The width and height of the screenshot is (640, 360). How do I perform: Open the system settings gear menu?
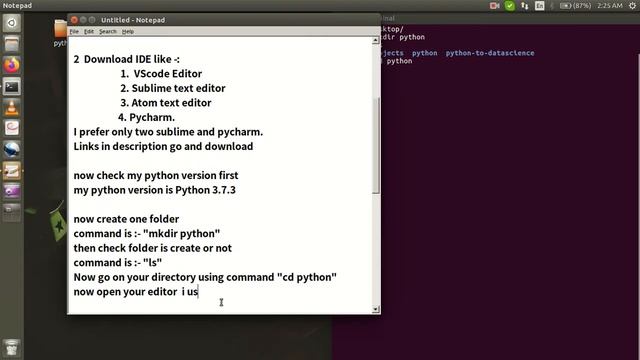[x=632, y=6]
